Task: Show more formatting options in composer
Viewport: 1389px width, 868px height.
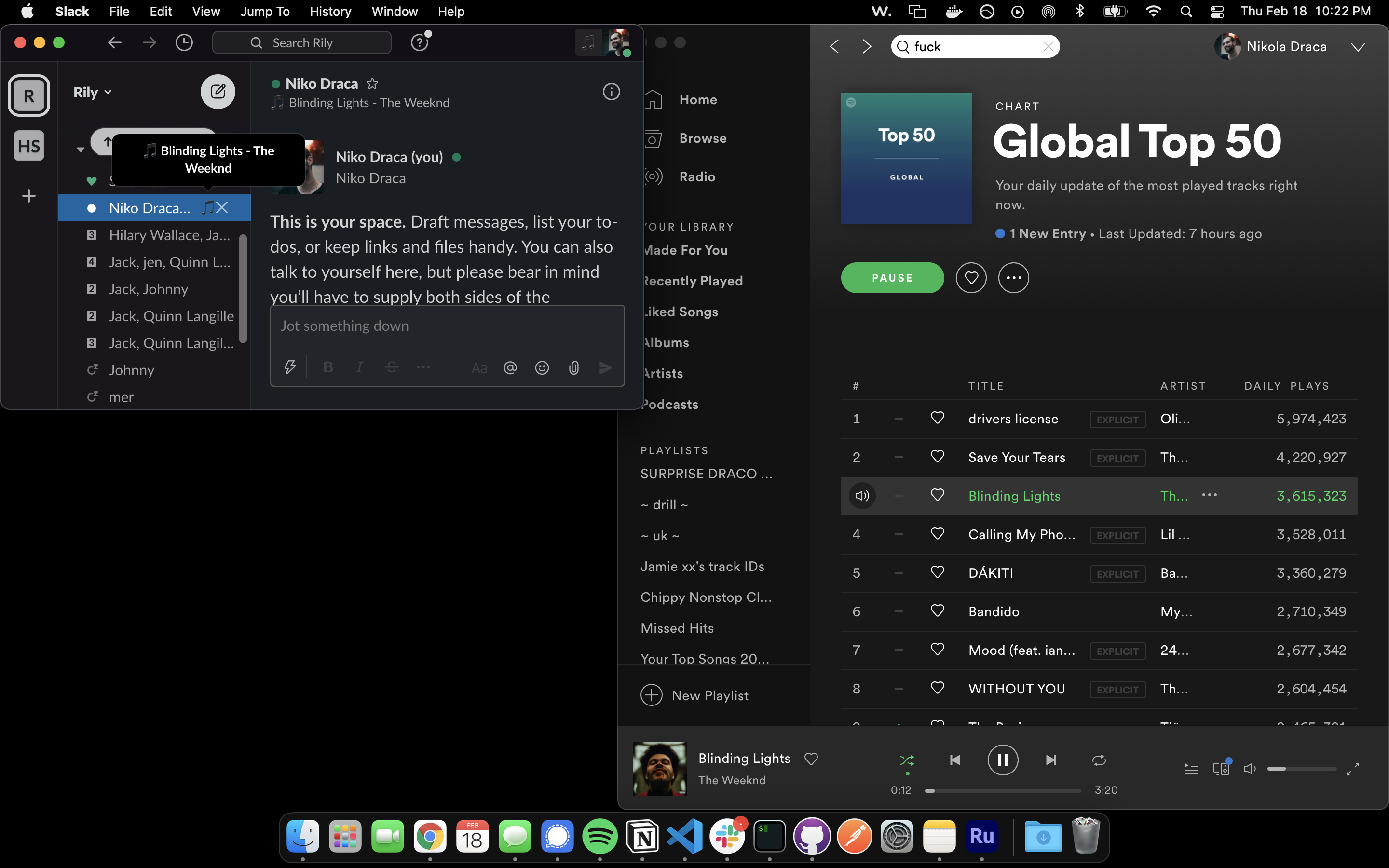Action: [423, 367]
